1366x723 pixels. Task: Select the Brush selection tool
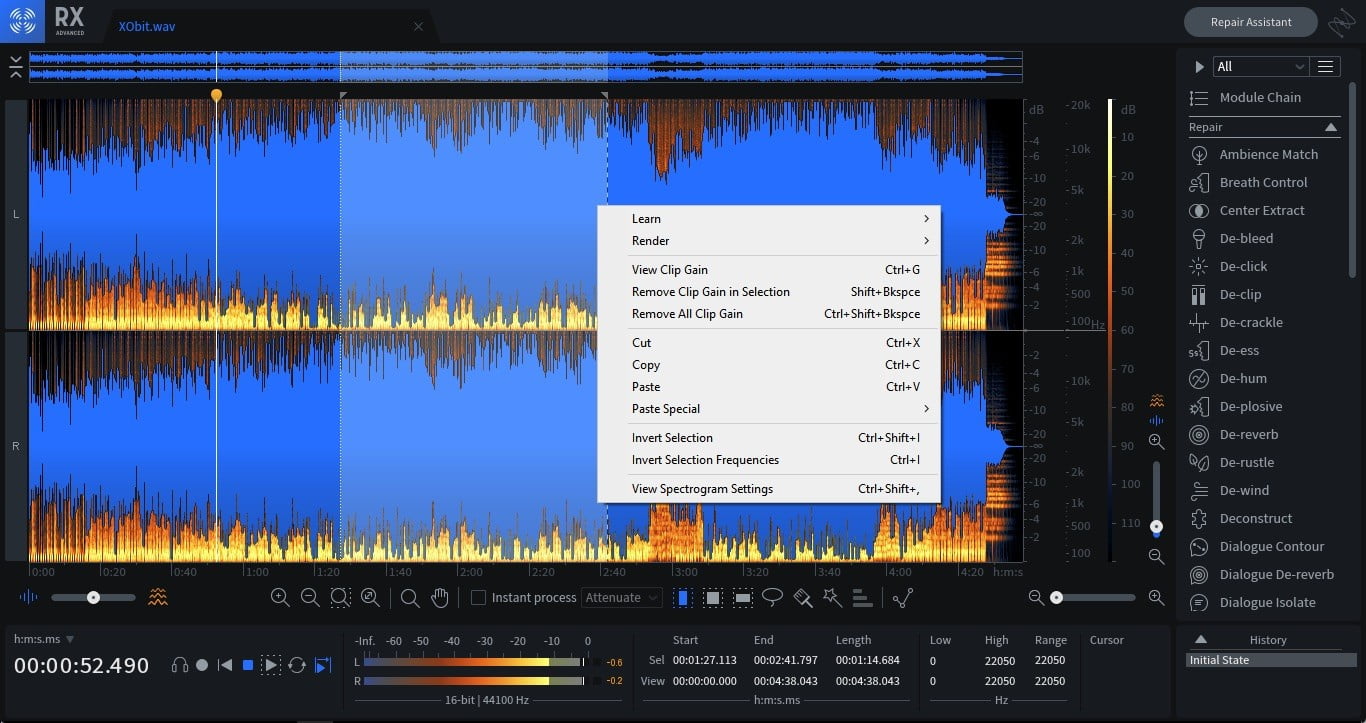pos(802,597)
